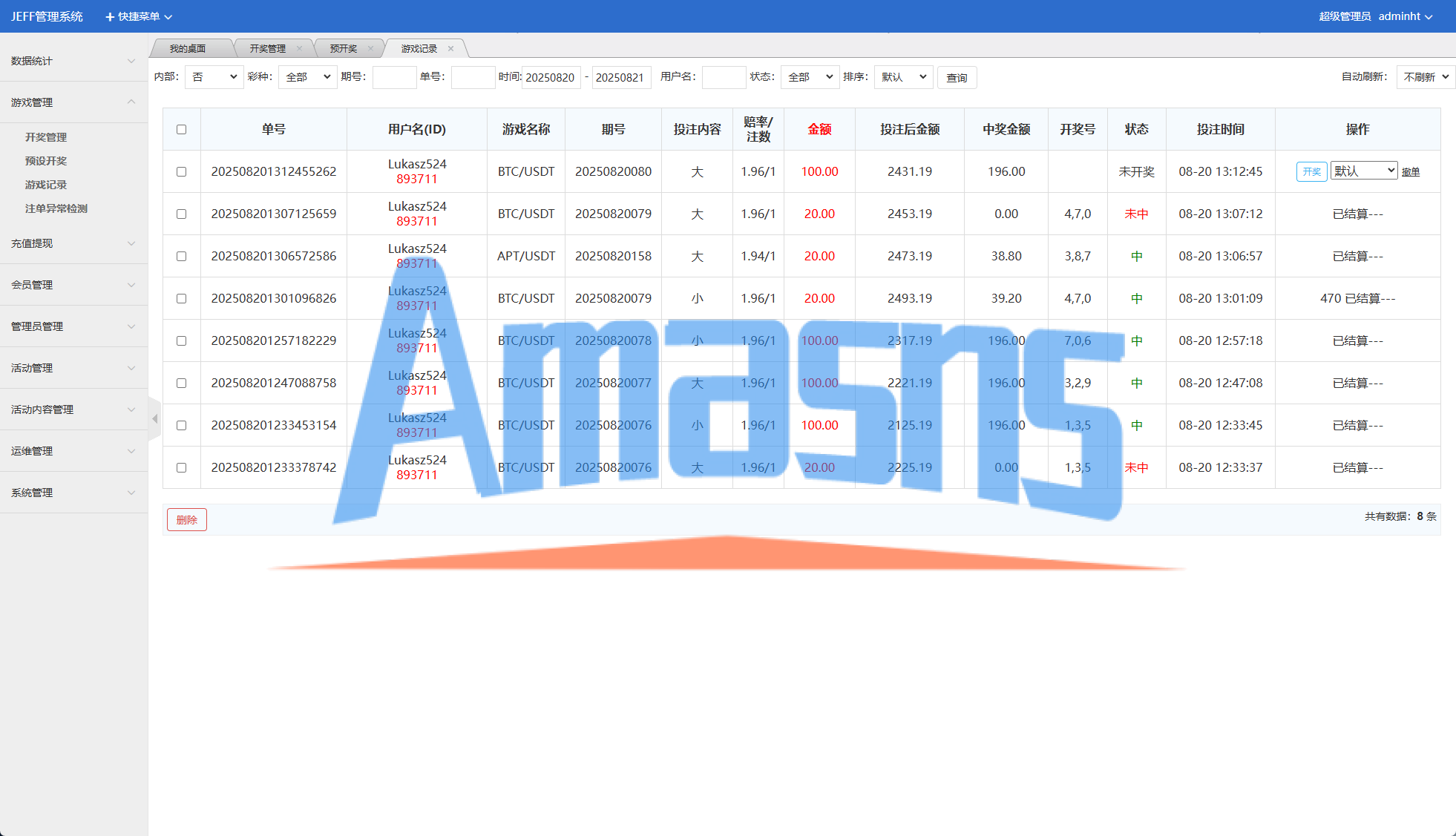Click the 用户名 filter input field
Viewport: 1456px width, 836px height.
(723, 77)
